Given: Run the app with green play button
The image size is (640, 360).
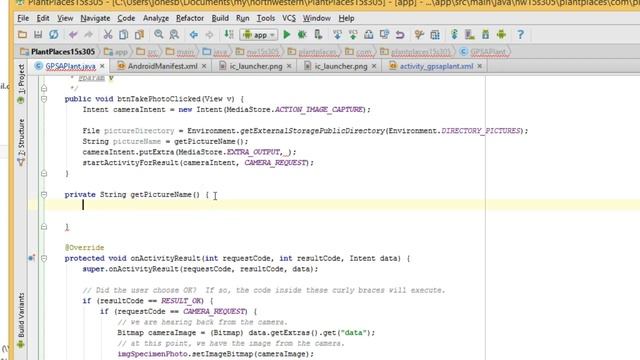Looking at the screenshot, I should (287, 35).
